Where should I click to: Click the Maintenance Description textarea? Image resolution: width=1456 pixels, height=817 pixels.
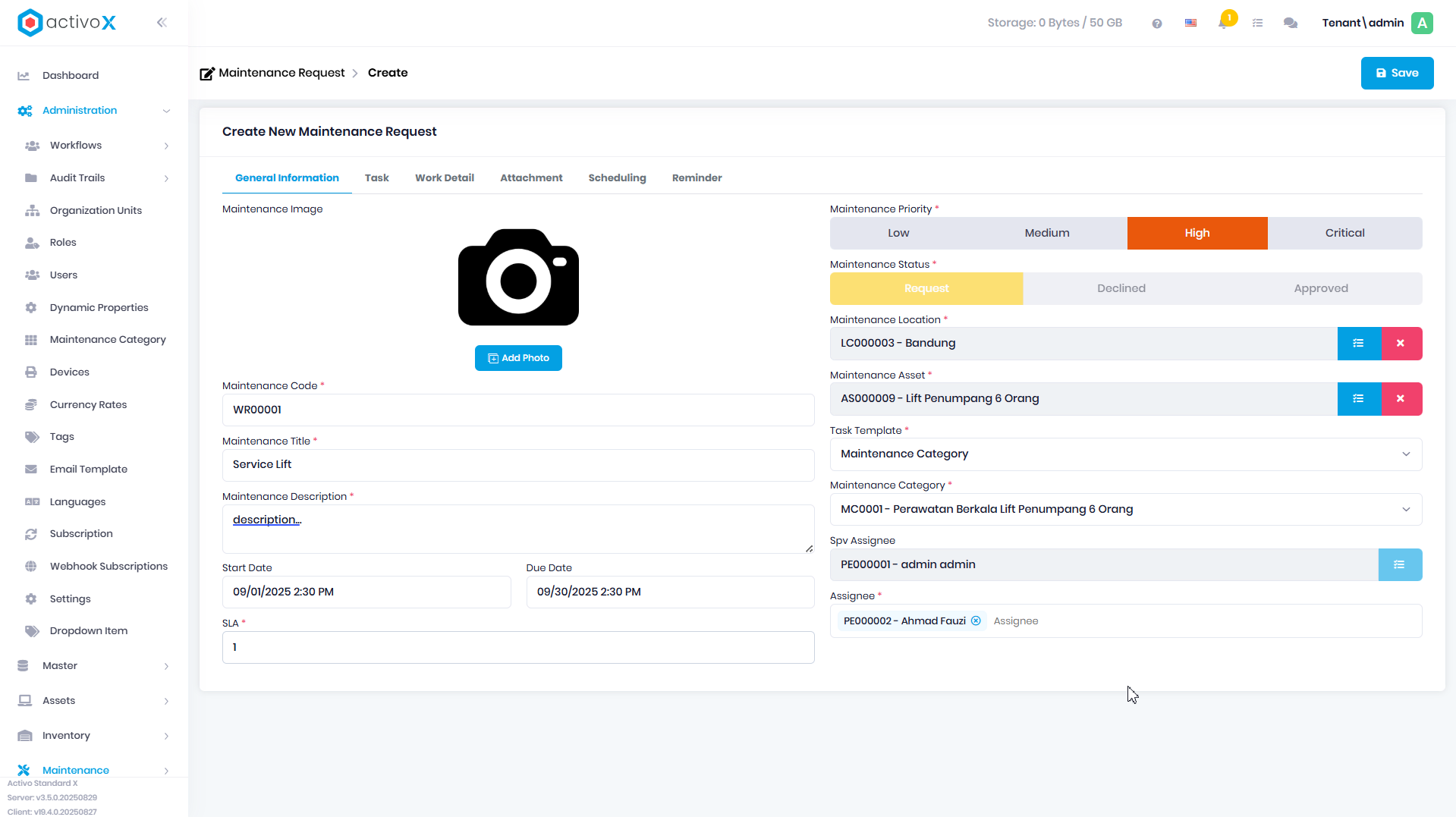(518, 529)
